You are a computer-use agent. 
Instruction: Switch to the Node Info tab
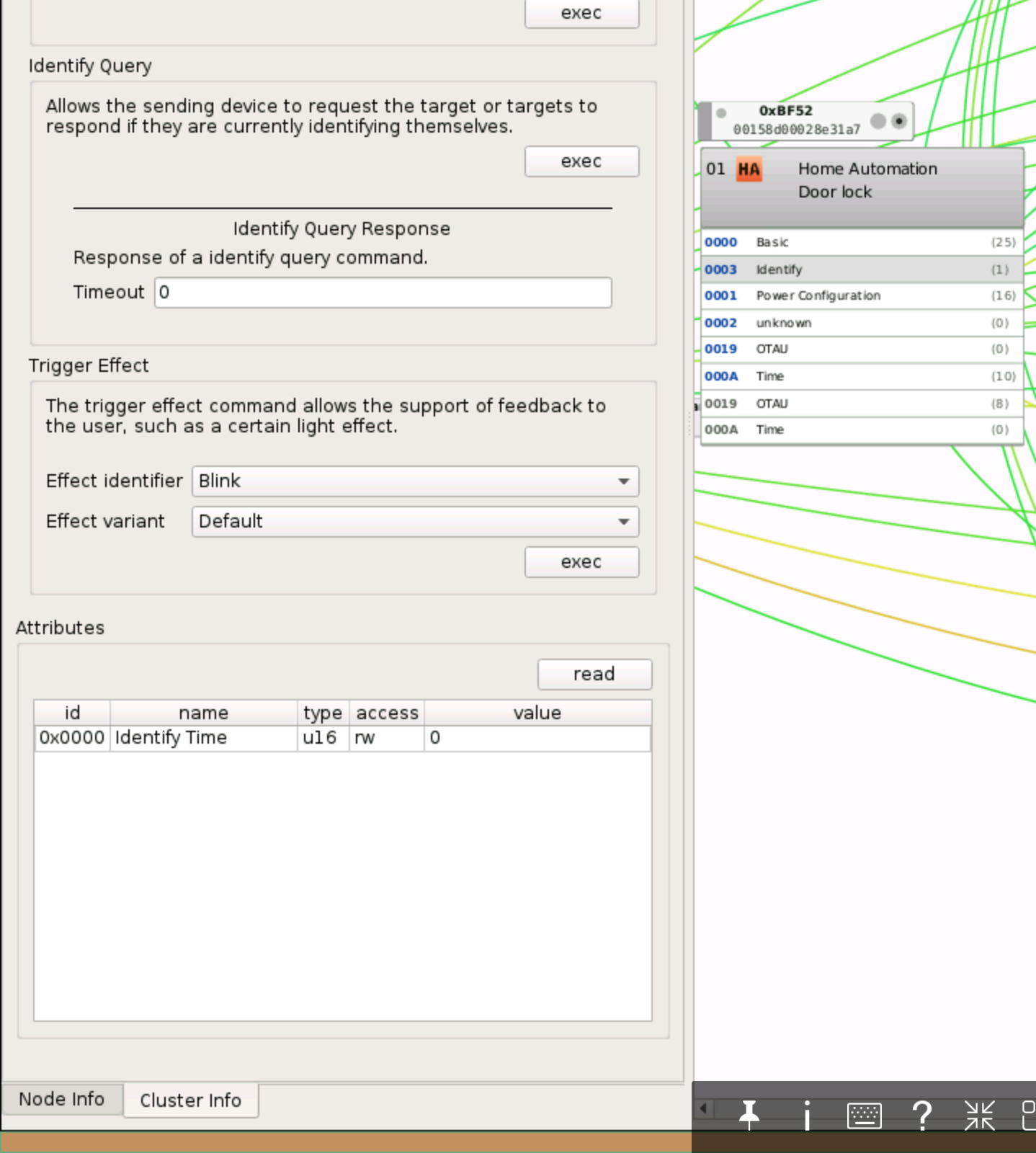(62, 1099)
